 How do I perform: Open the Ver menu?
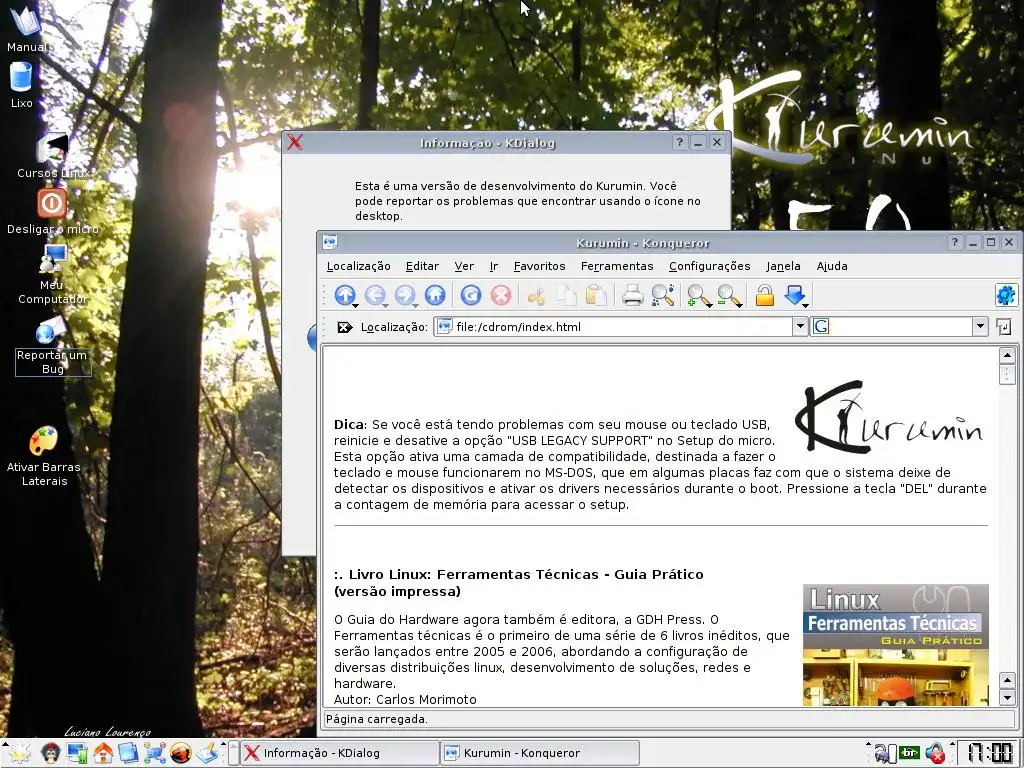(464, 266)
